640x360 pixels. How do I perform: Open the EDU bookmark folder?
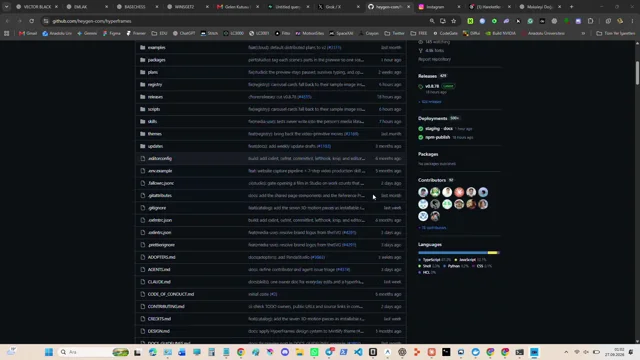159,33
